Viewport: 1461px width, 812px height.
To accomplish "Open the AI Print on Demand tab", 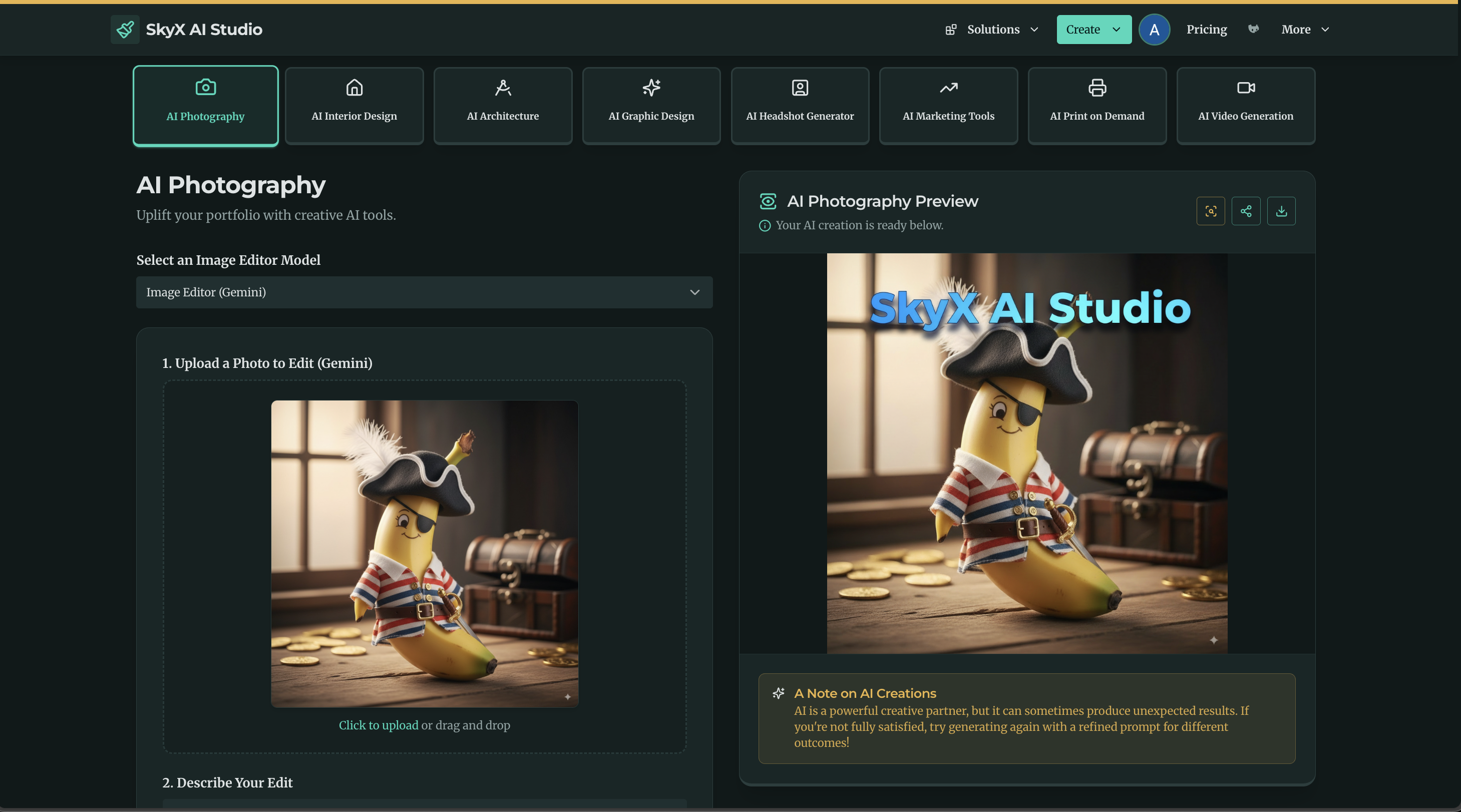I will coord(1097,106).
